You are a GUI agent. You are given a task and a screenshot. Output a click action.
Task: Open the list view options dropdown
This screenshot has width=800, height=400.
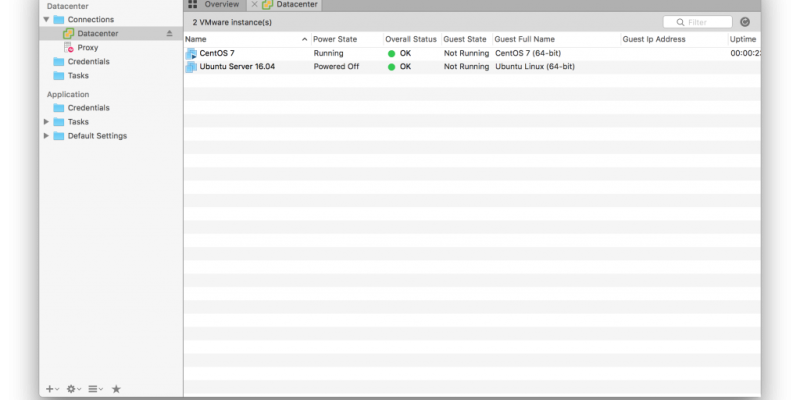tap(95, 388)
